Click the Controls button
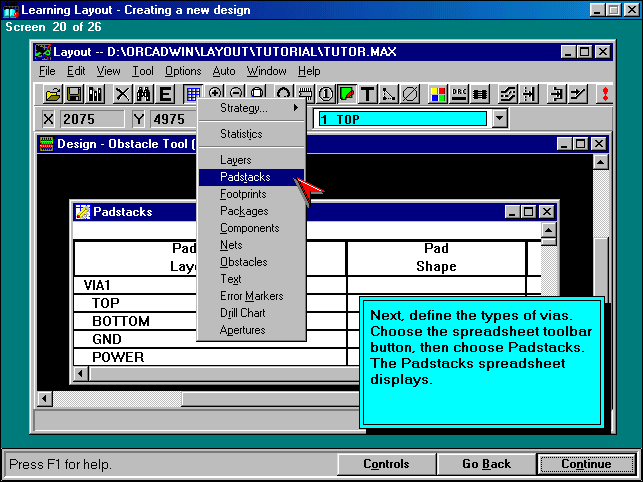Image resolution: width=643 pixels, height=482 pixels. click(386, 464)
